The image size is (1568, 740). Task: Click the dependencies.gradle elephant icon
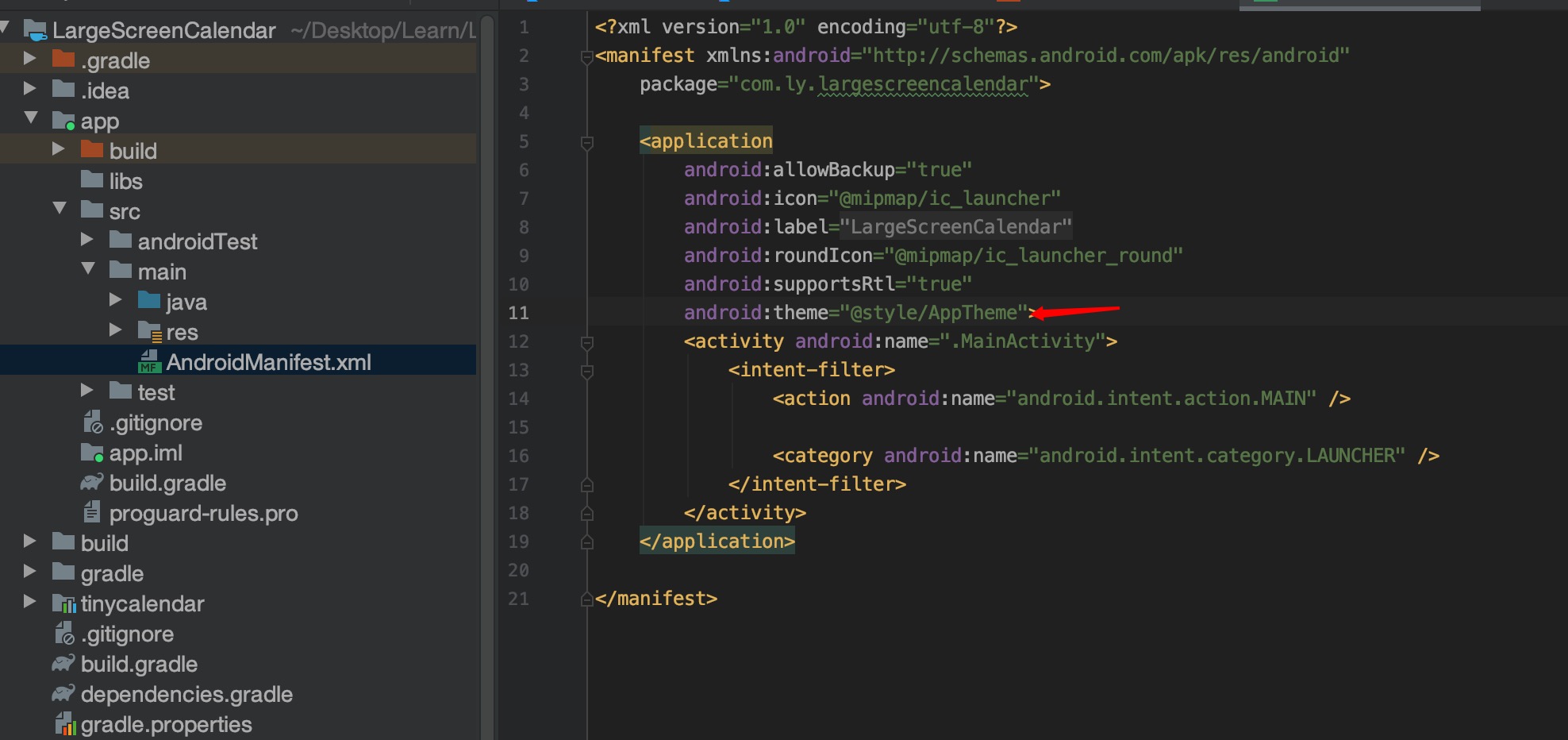pos(63,693)
